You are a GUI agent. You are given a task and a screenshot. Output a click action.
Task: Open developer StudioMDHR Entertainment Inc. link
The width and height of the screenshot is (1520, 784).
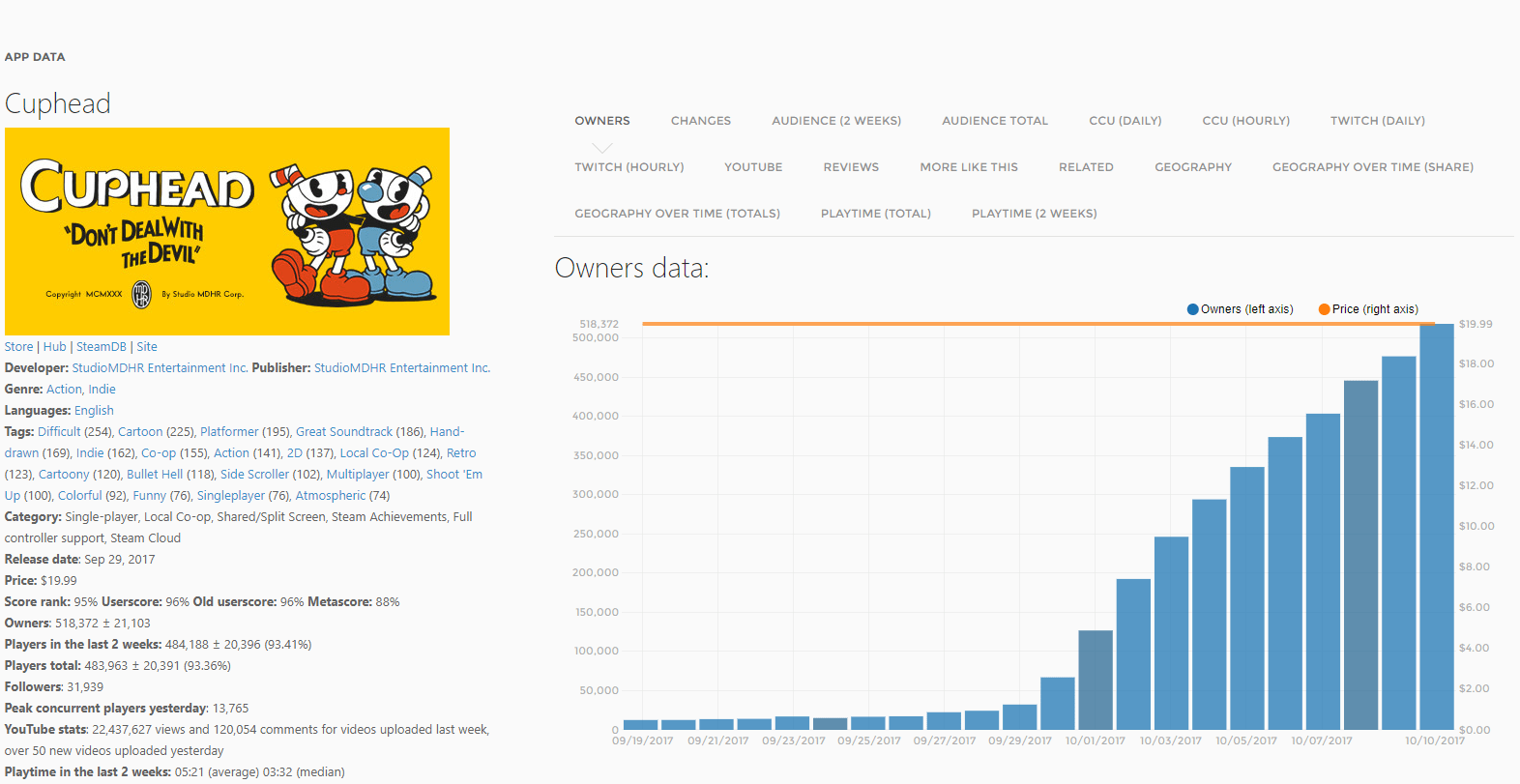(160, 368)
